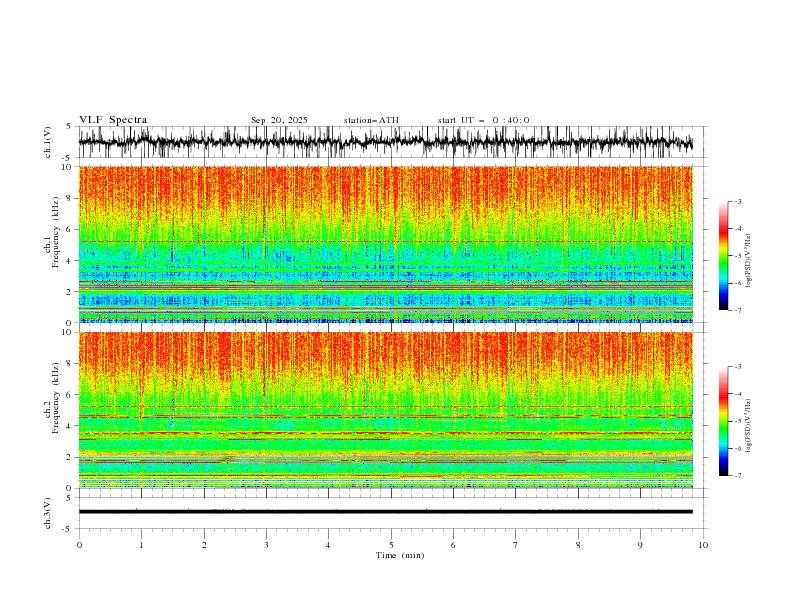Click the log(PSD) label beside ch.1 color bar
The height and width of the screenshot is (612, 792).
pos(748,261)
